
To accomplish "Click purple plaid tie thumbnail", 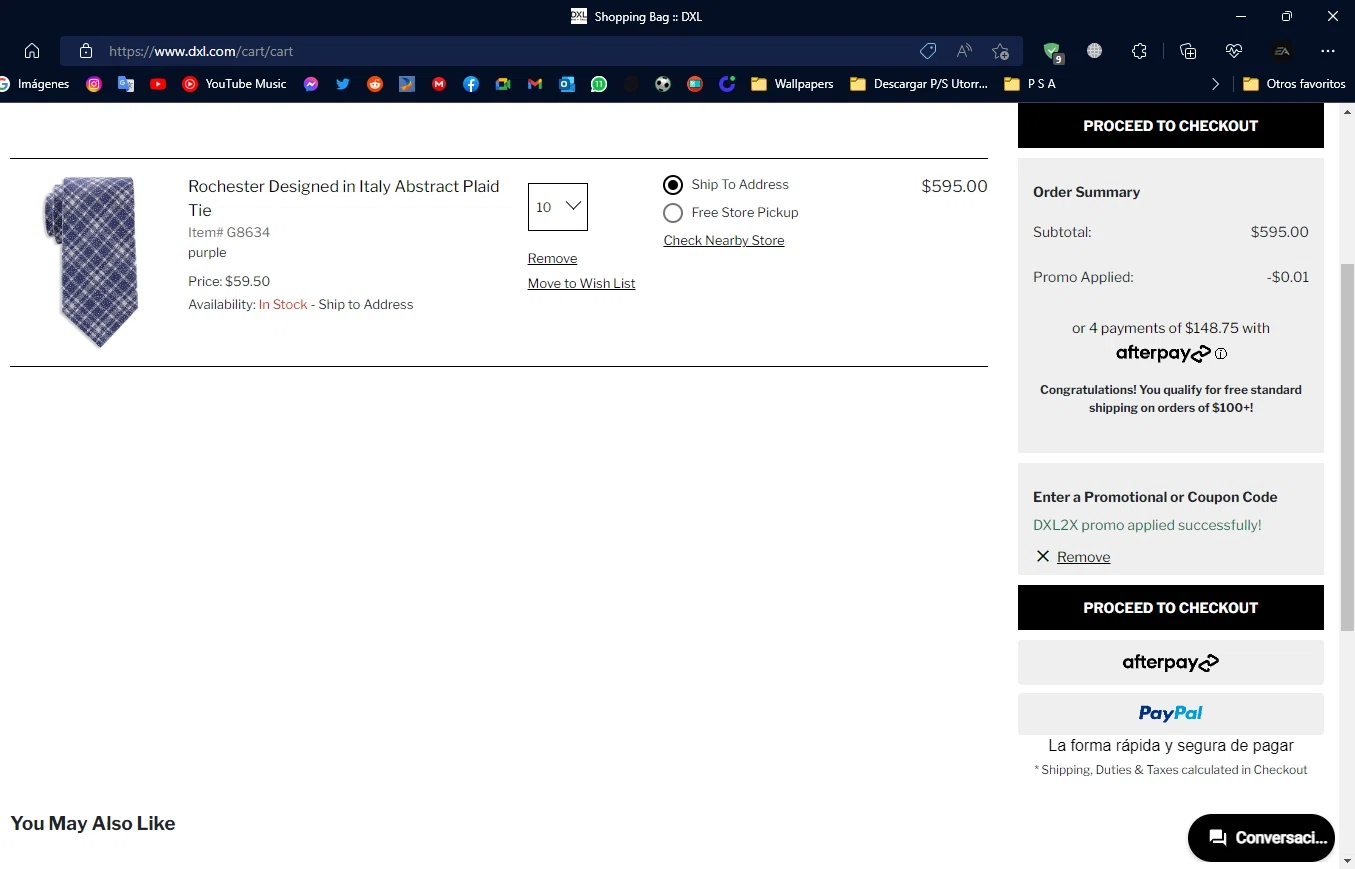I will click(90, 262).
